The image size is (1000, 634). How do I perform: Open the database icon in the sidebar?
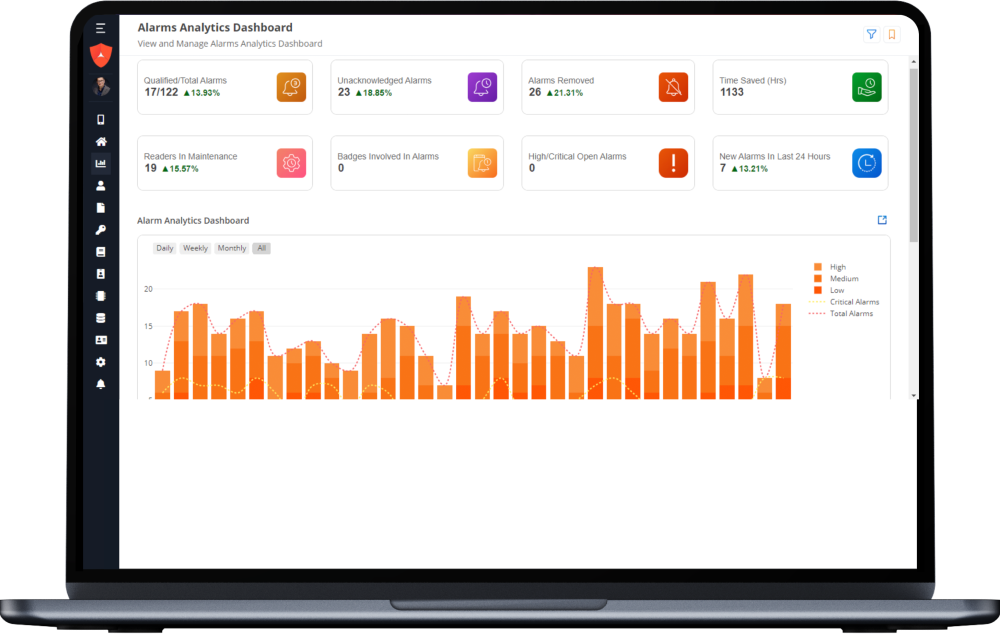point(100,317)
